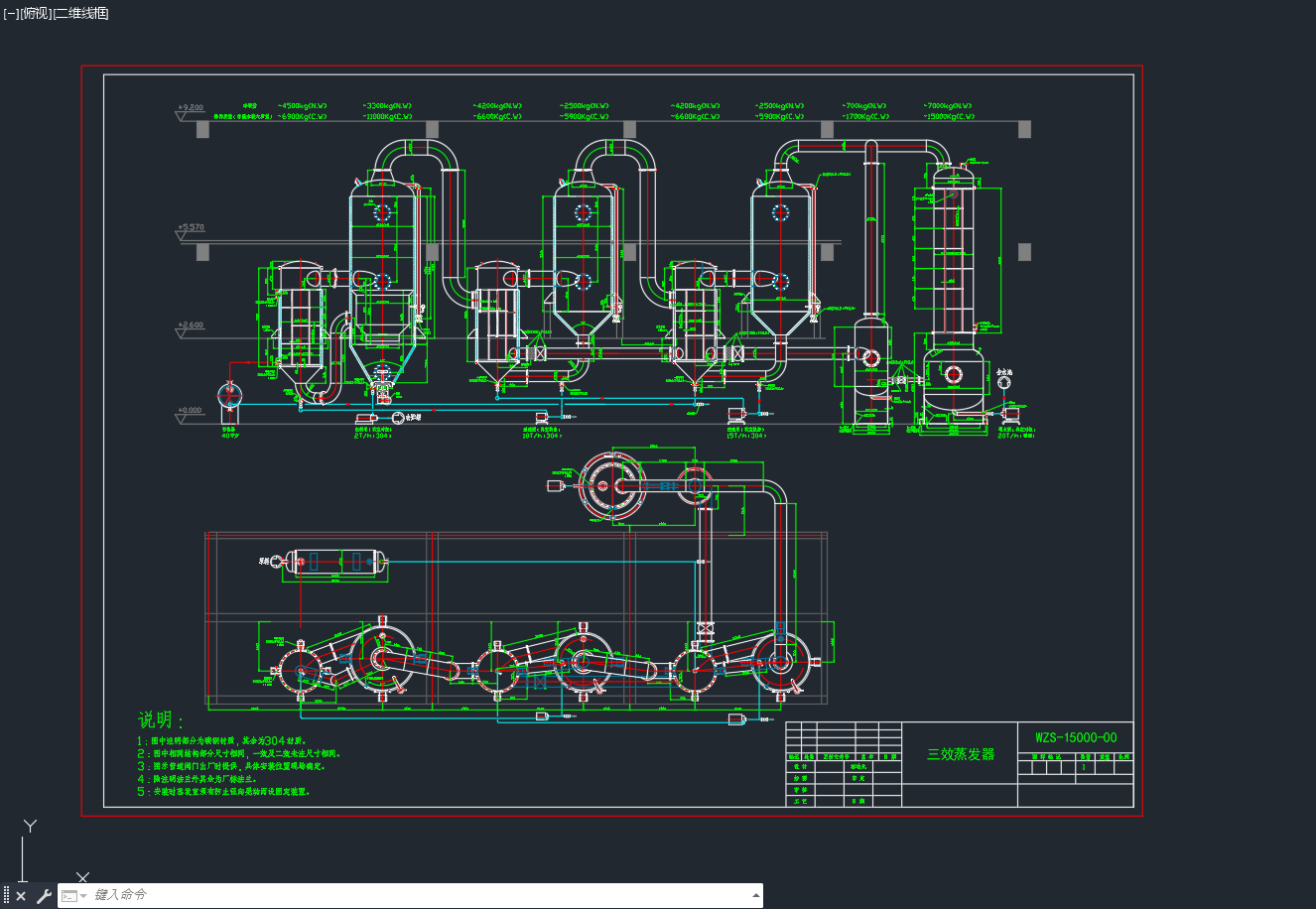This screenshot has width=1316, height=909.
Task: Select the ±0.000 elevation label
Action: pyautogui.click(x=190, y=410)
